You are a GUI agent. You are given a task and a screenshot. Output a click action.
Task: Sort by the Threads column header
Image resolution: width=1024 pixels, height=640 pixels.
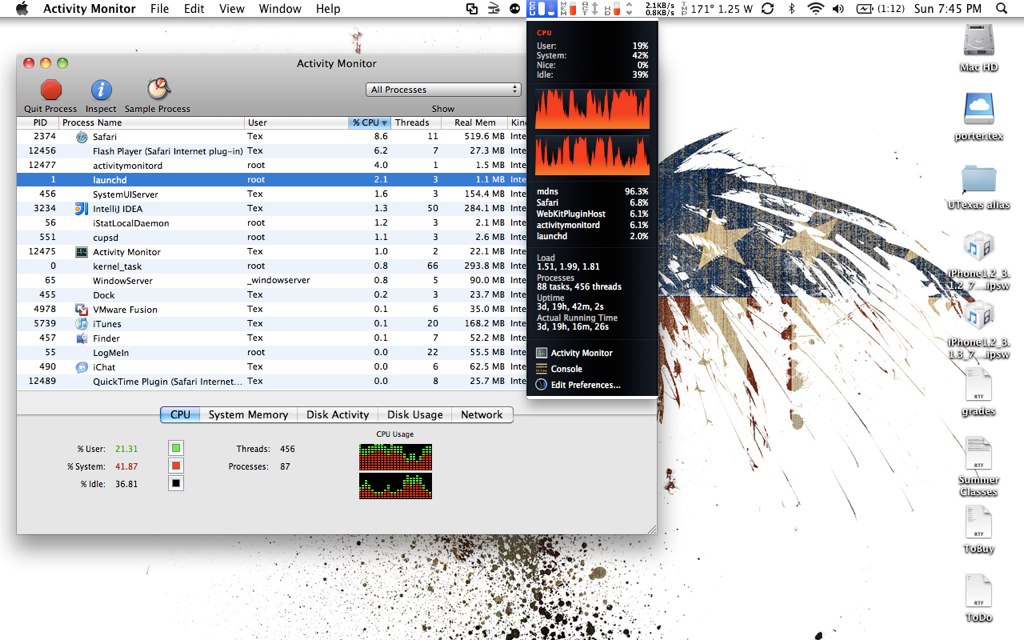416,123
